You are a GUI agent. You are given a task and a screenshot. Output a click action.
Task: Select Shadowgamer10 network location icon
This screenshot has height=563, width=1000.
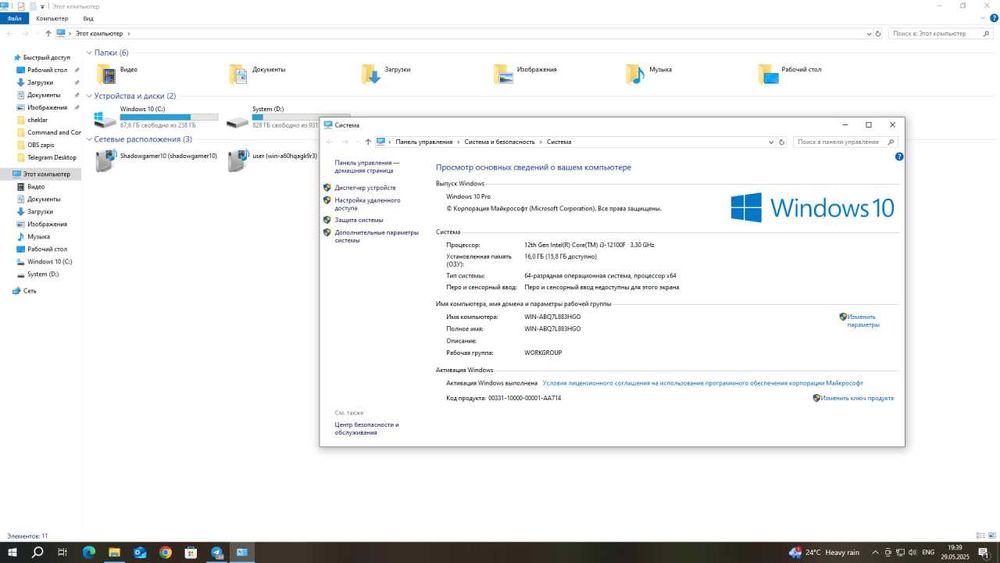tap(106, 160)
